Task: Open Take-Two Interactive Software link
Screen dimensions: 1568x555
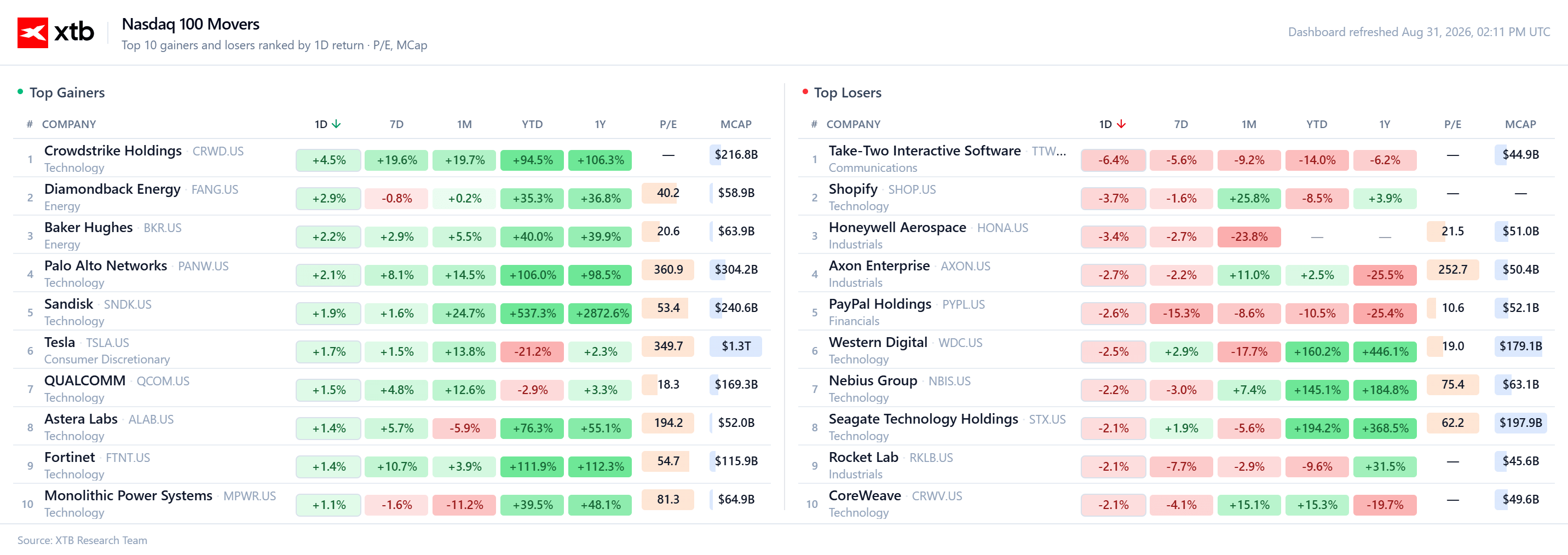Action: tap(925, 151)
